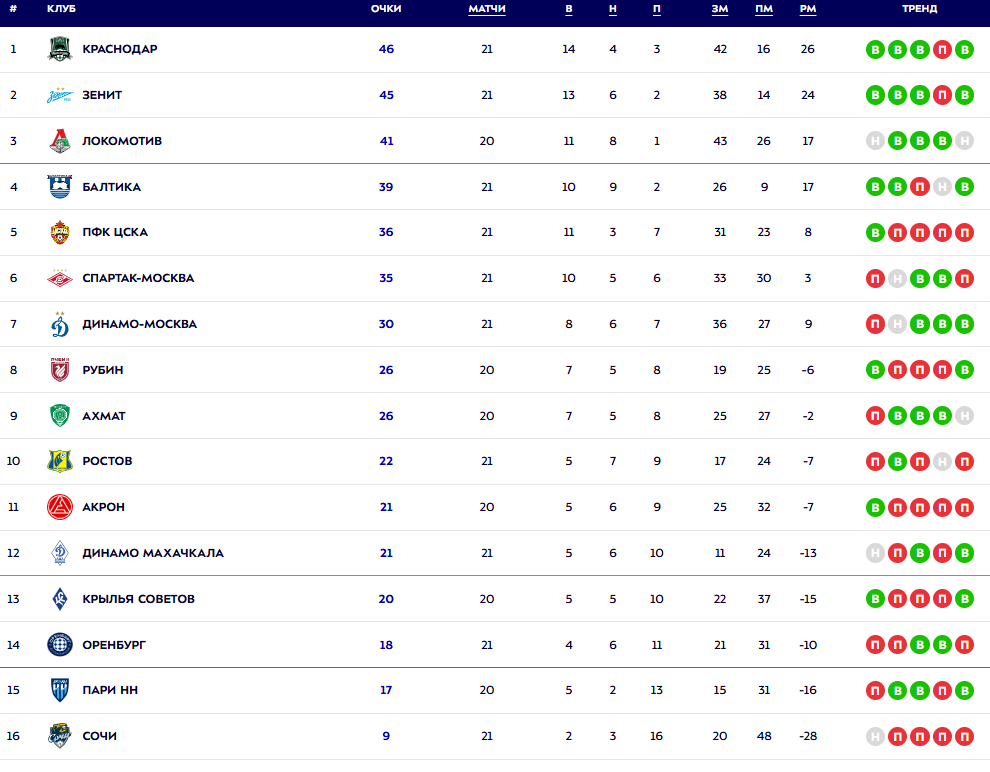This screenshot has width=990, height=772.
Task: Sort standings by РМ column header
Action: [808, 9]
